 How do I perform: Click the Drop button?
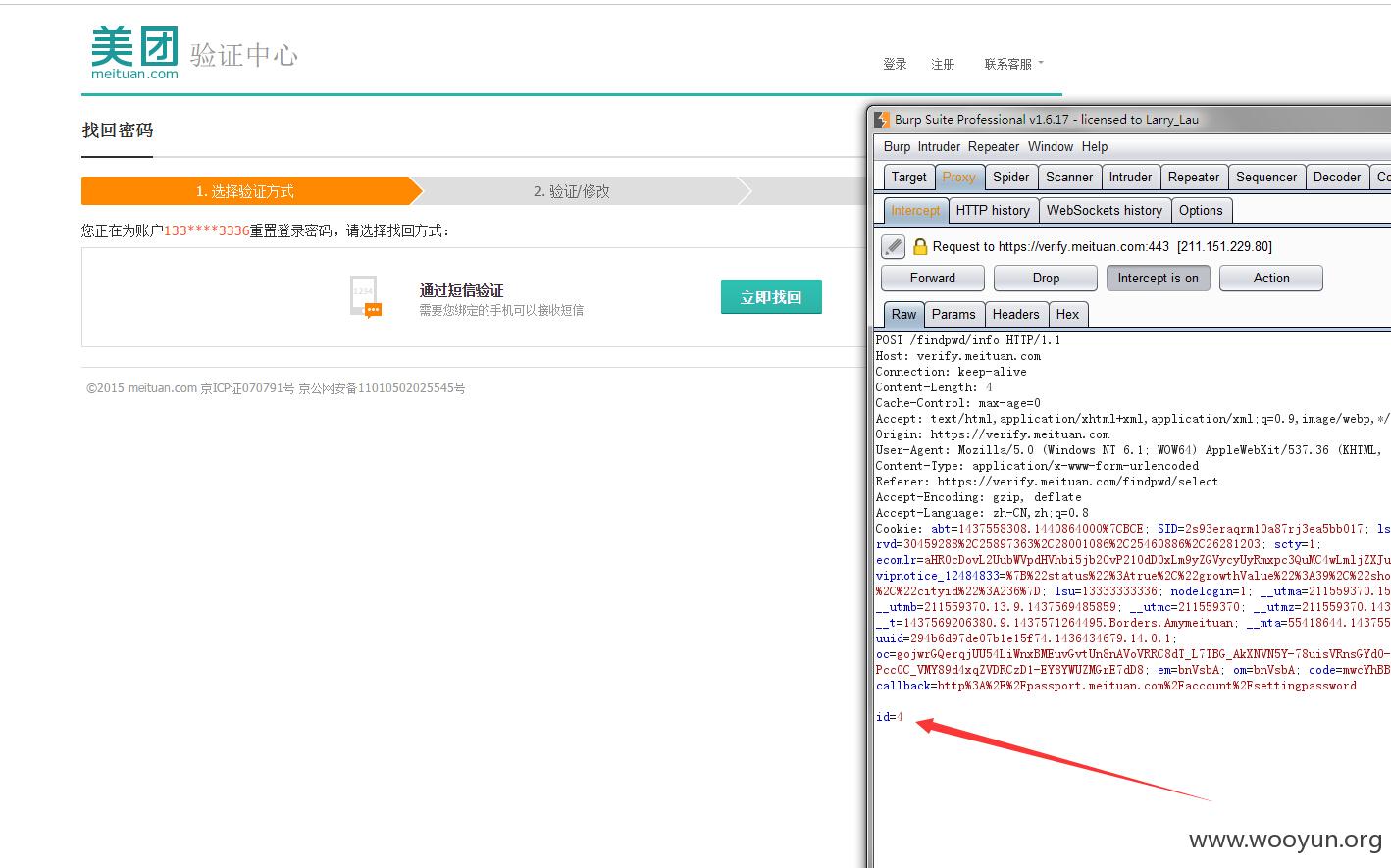(x=1046, y=279)
